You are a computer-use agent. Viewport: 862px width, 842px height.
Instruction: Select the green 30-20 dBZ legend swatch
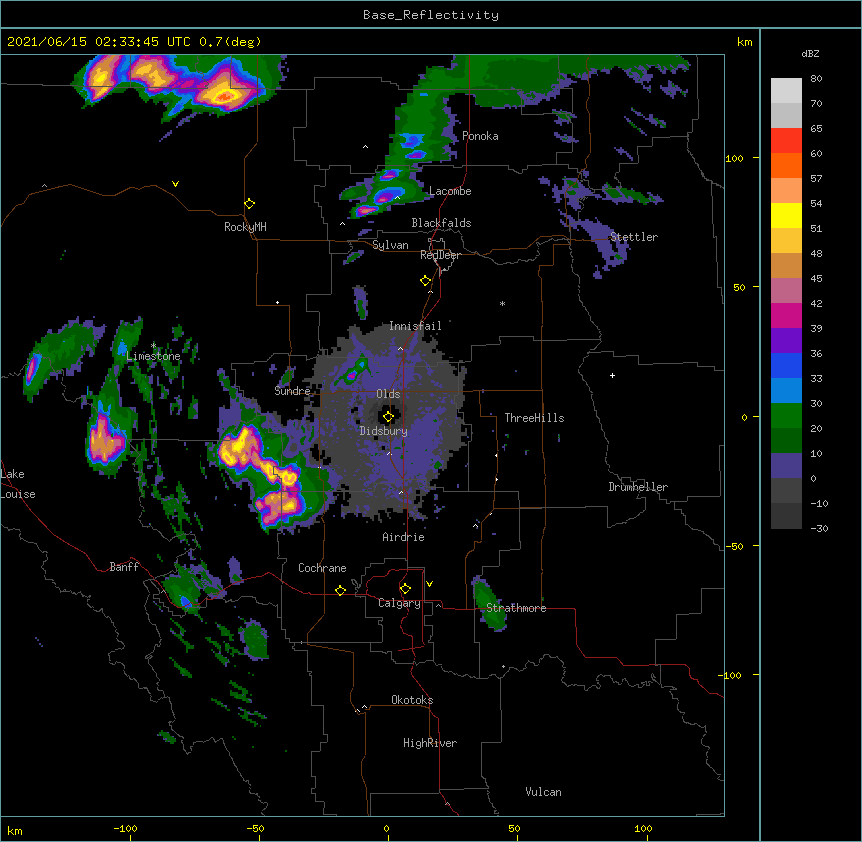[x=786, y=416]
